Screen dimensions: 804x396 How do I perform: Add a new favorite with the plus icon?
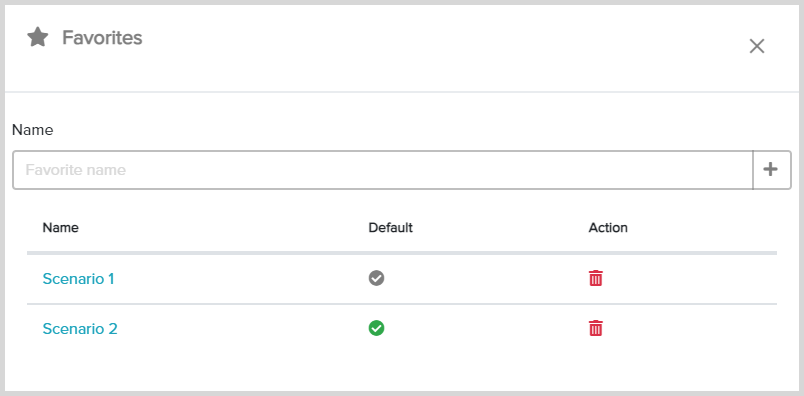pos(771,170)
